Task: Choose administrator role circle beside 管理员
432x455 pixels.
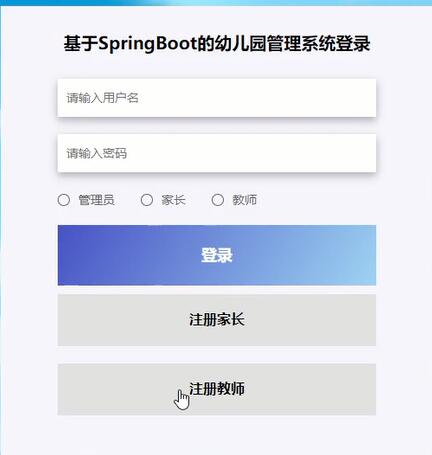Action: 64,200
